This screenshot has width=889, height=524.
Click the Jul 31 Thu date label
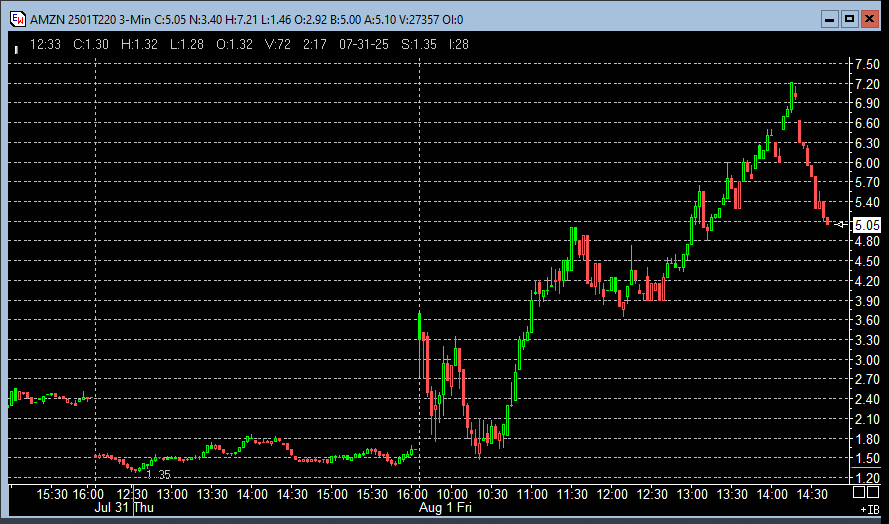coord(124,507)
